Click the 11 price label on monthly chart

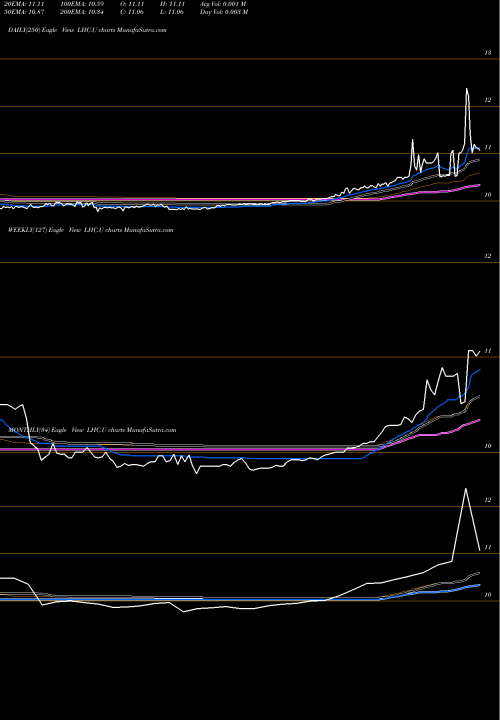coord(488,547)
